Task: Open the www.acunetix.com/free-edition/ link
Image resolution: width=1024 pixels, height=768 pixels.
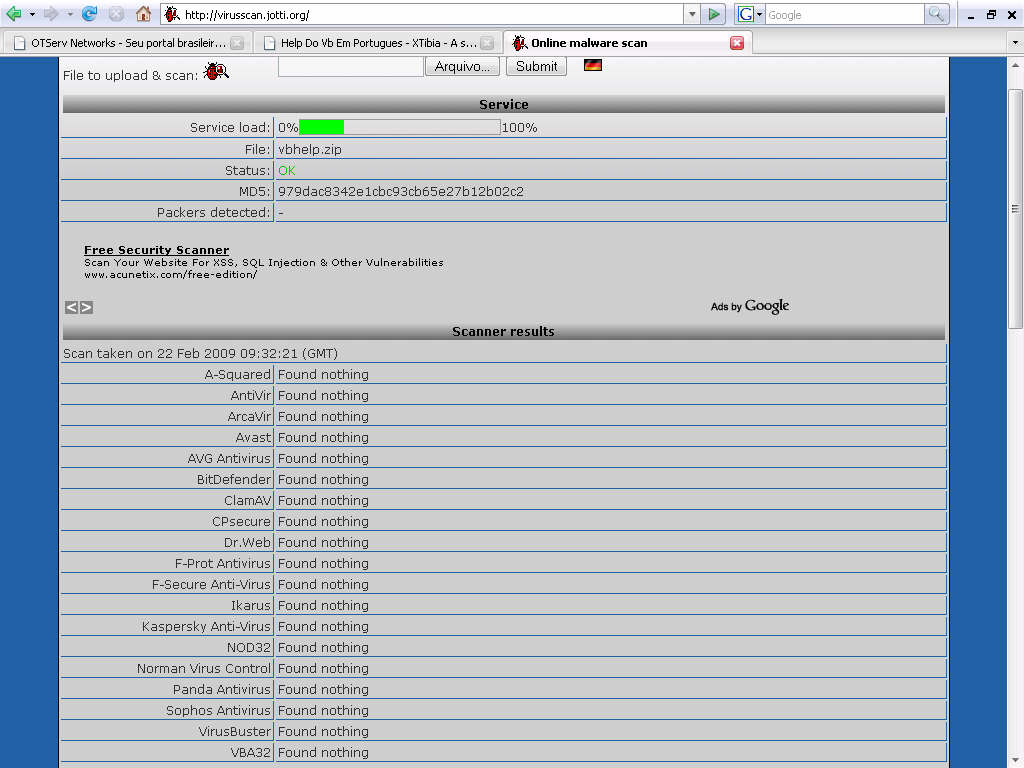Action: coord(170,275)
